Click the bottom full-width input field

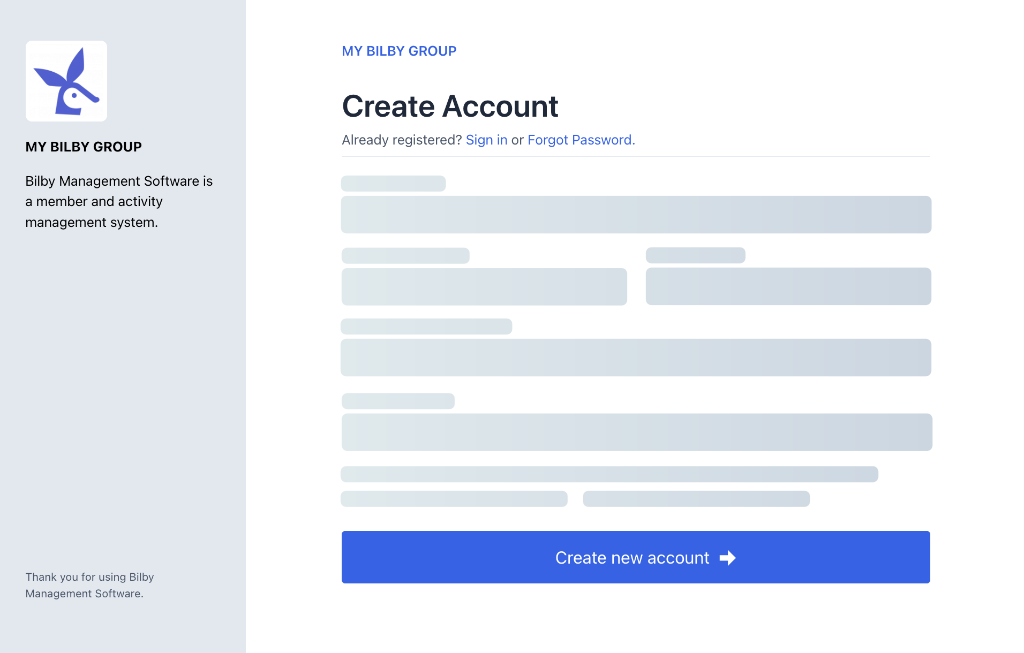(636, 432)
